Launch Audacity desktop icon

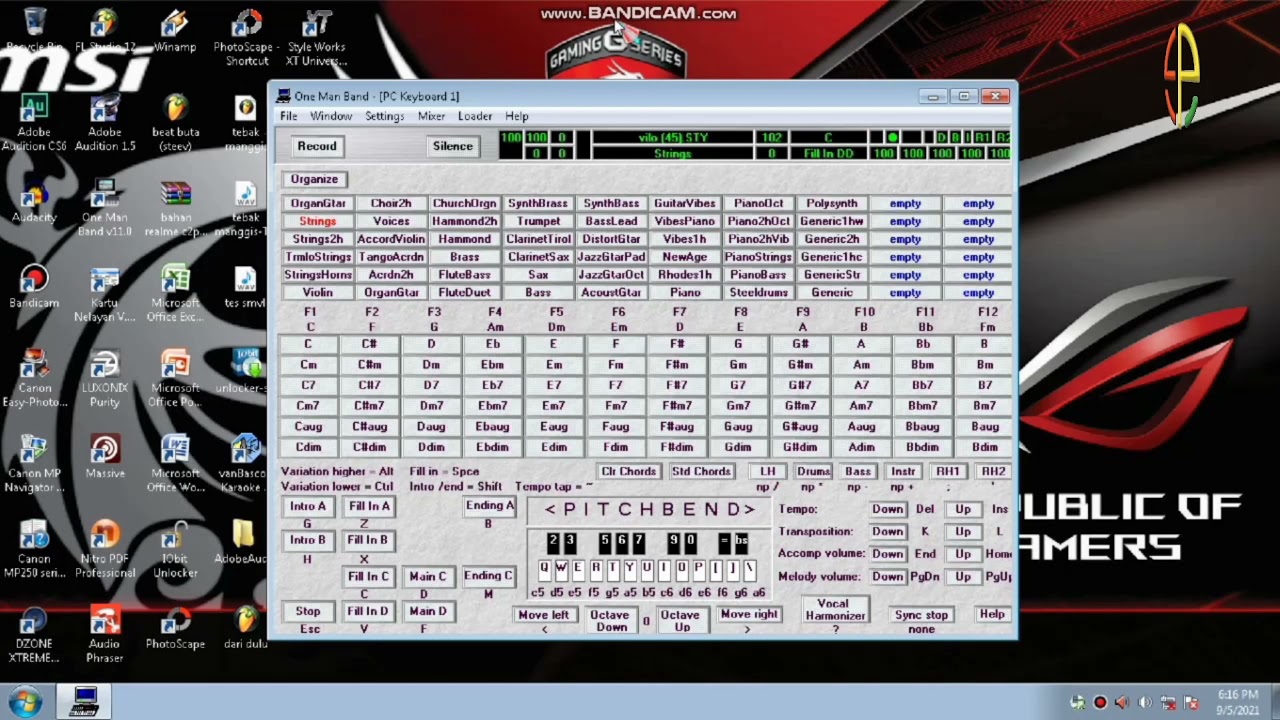(x=34, y=201)
